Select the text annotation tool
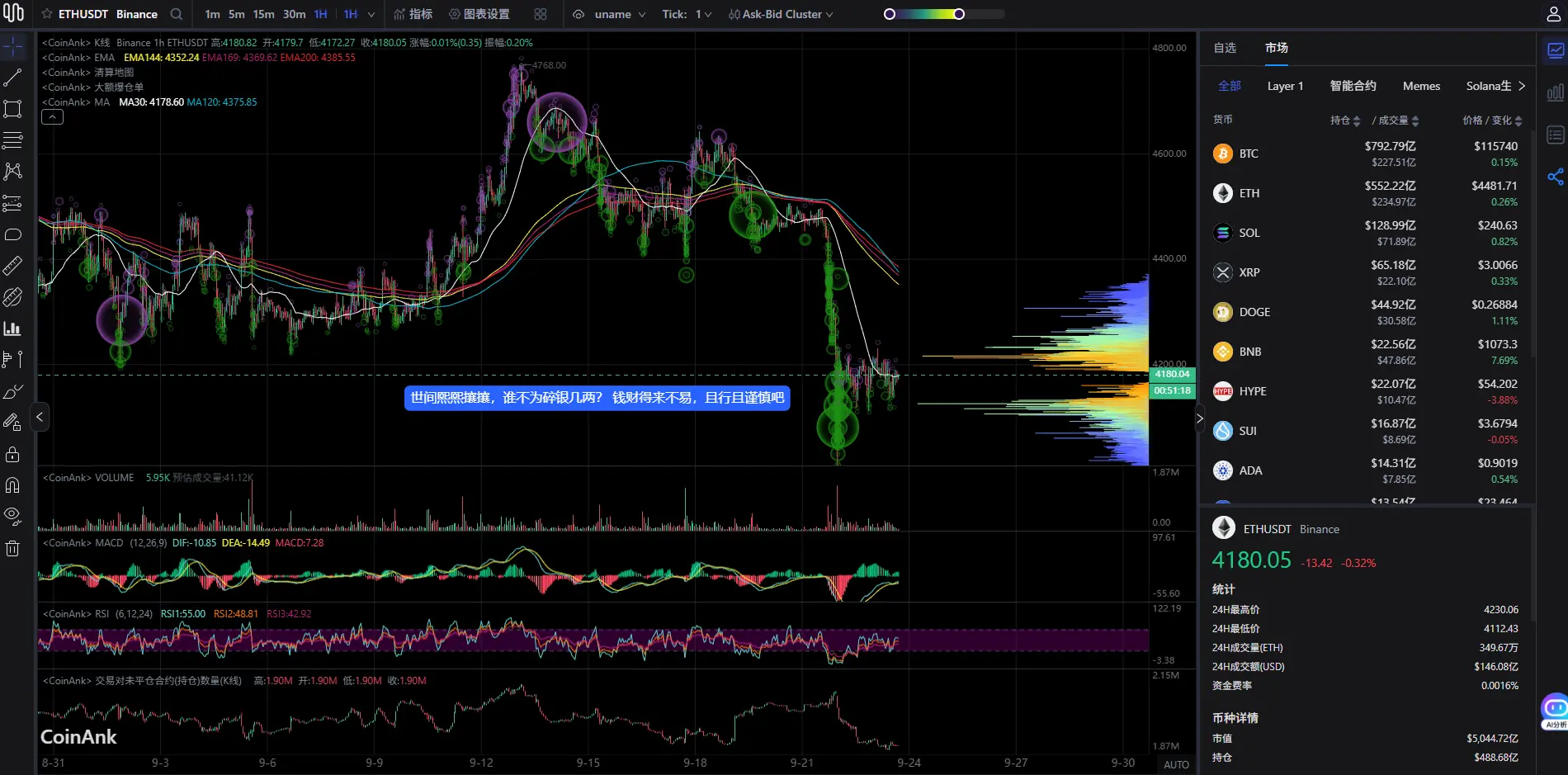 (x=13, y=360)
